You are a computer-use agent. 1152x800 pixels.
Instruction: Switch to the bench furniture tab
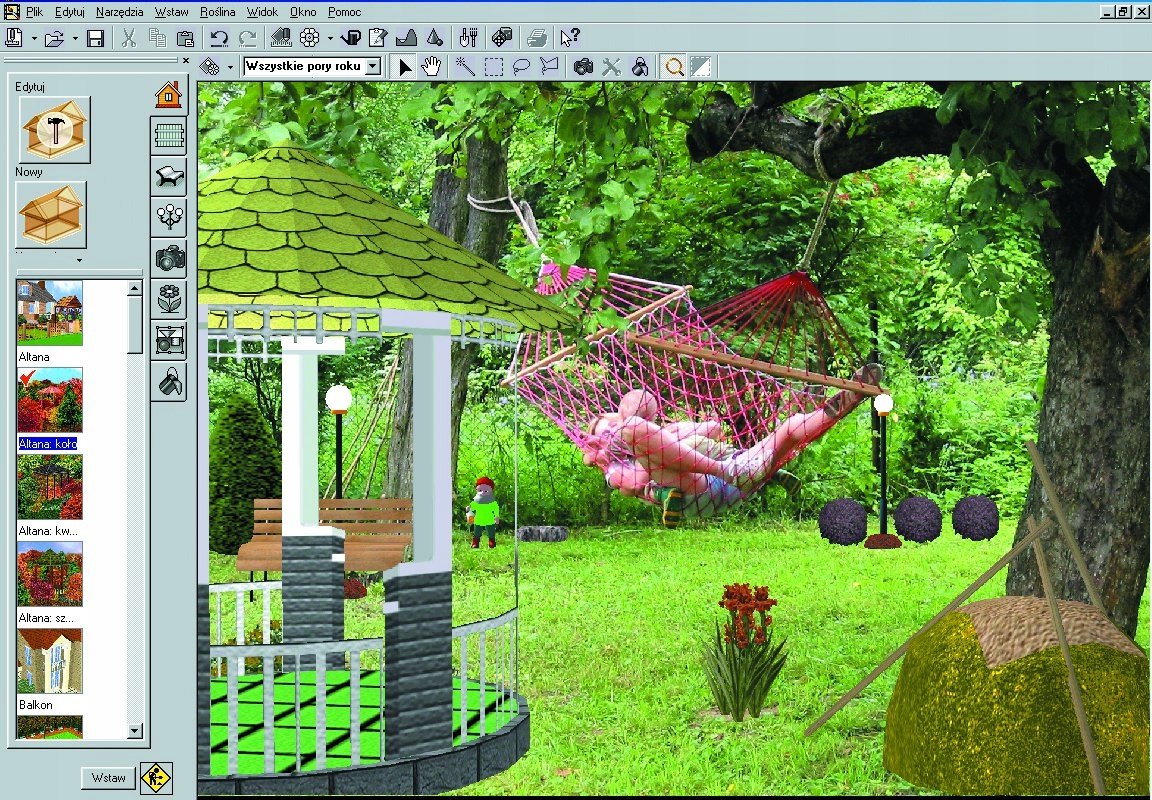pos(168,176)
